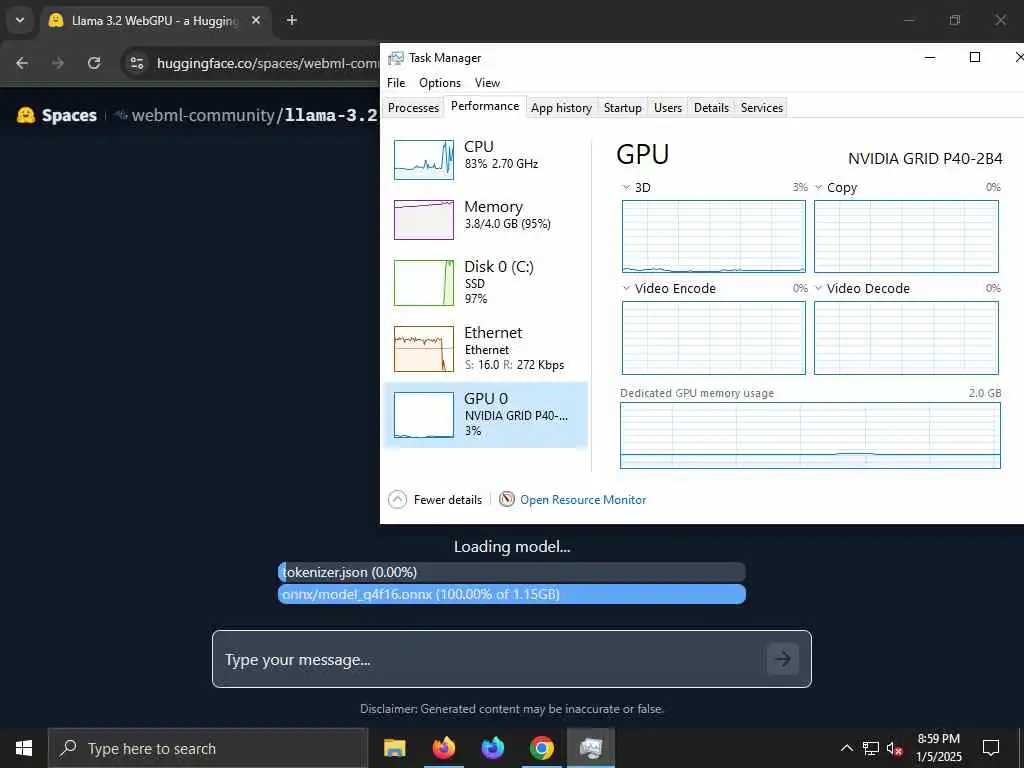The image size is (1024, 768).
Task: Click the 3D utilization graph
Action: click(x=714, y=236)
